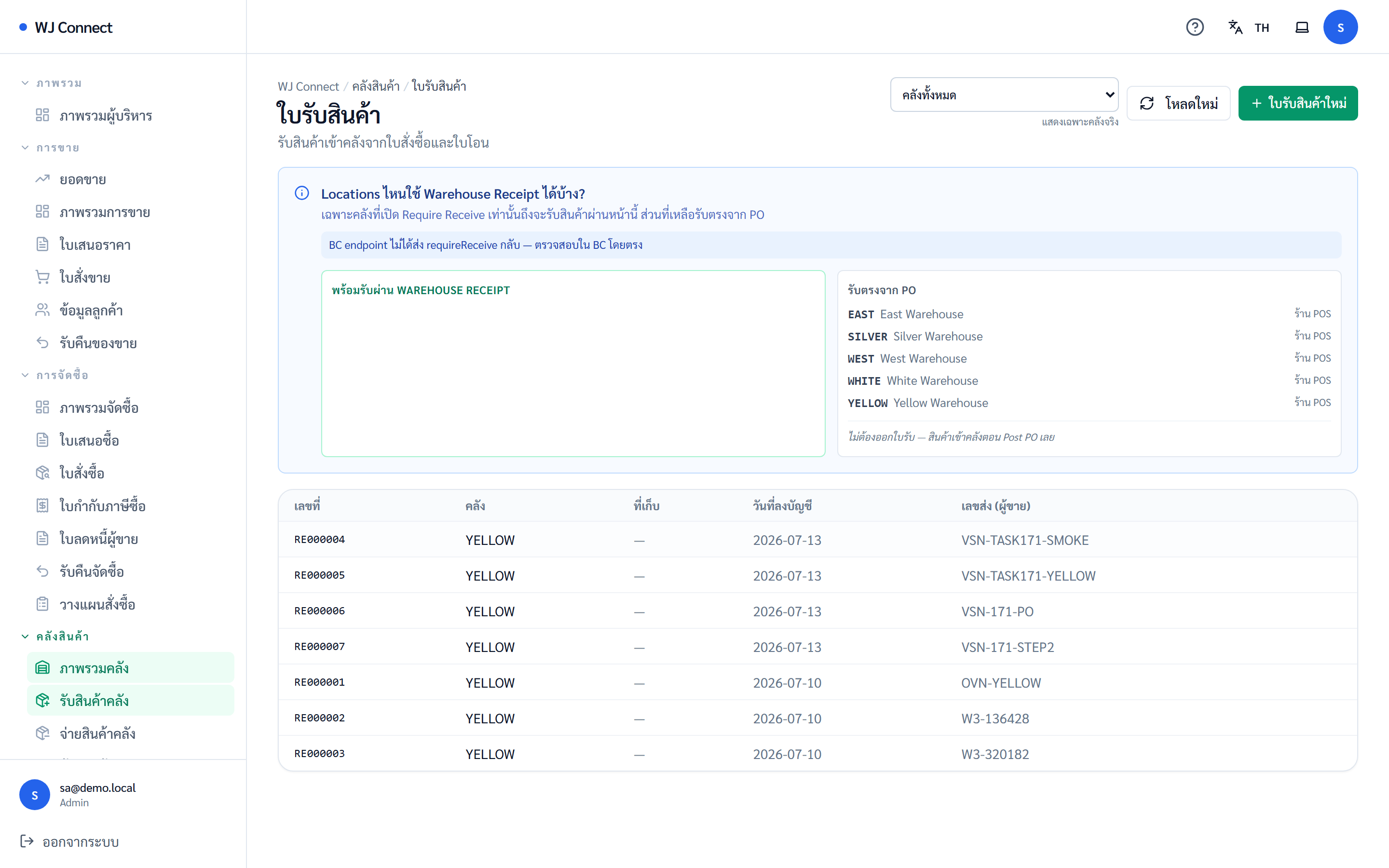Click the ยอดขาย trend icon
Screen dimensions: 1389x868
[x=42, y=179]
